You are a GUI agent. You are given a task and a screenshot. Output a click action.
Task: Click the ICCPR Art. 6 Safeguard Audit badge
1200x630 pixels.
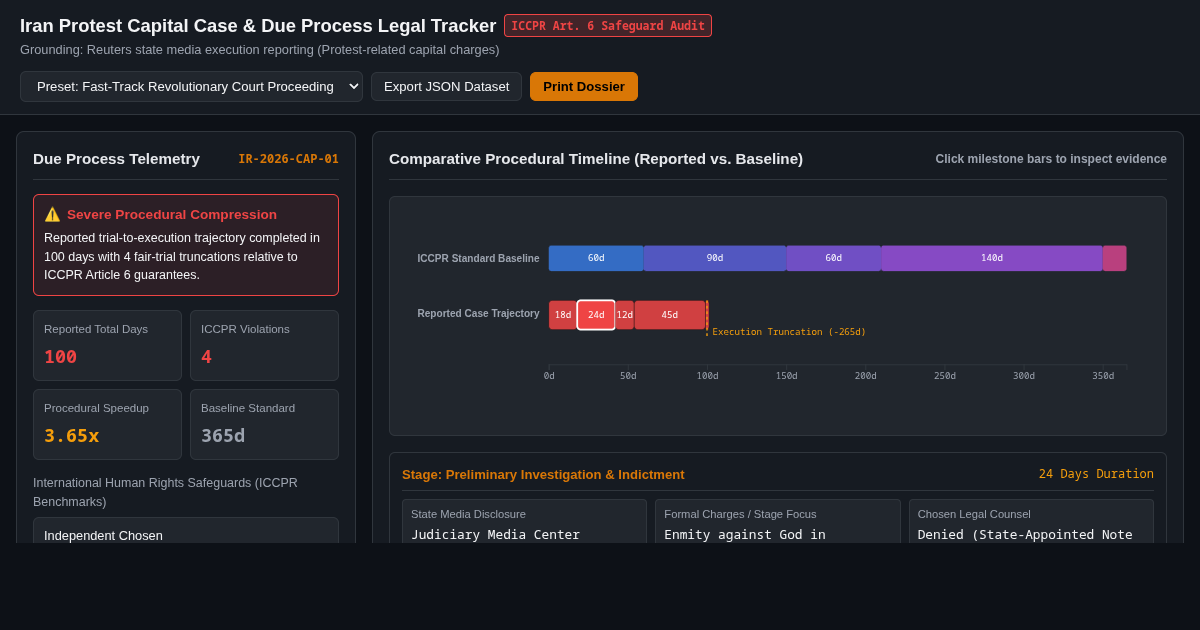(608, 26)
